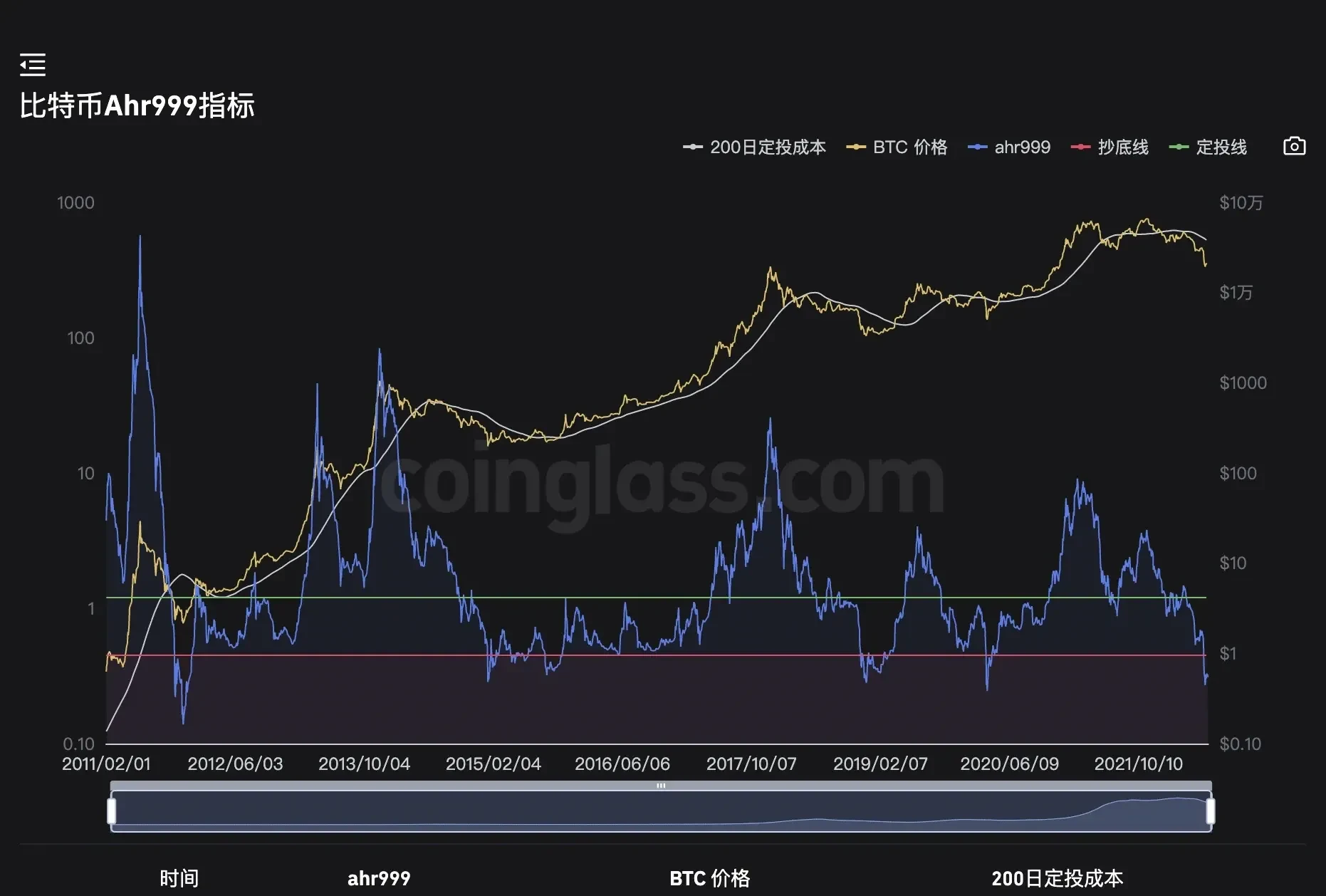Toggle the ahr999 legend series
1326x896 pixels.
tap(1009, 147)
